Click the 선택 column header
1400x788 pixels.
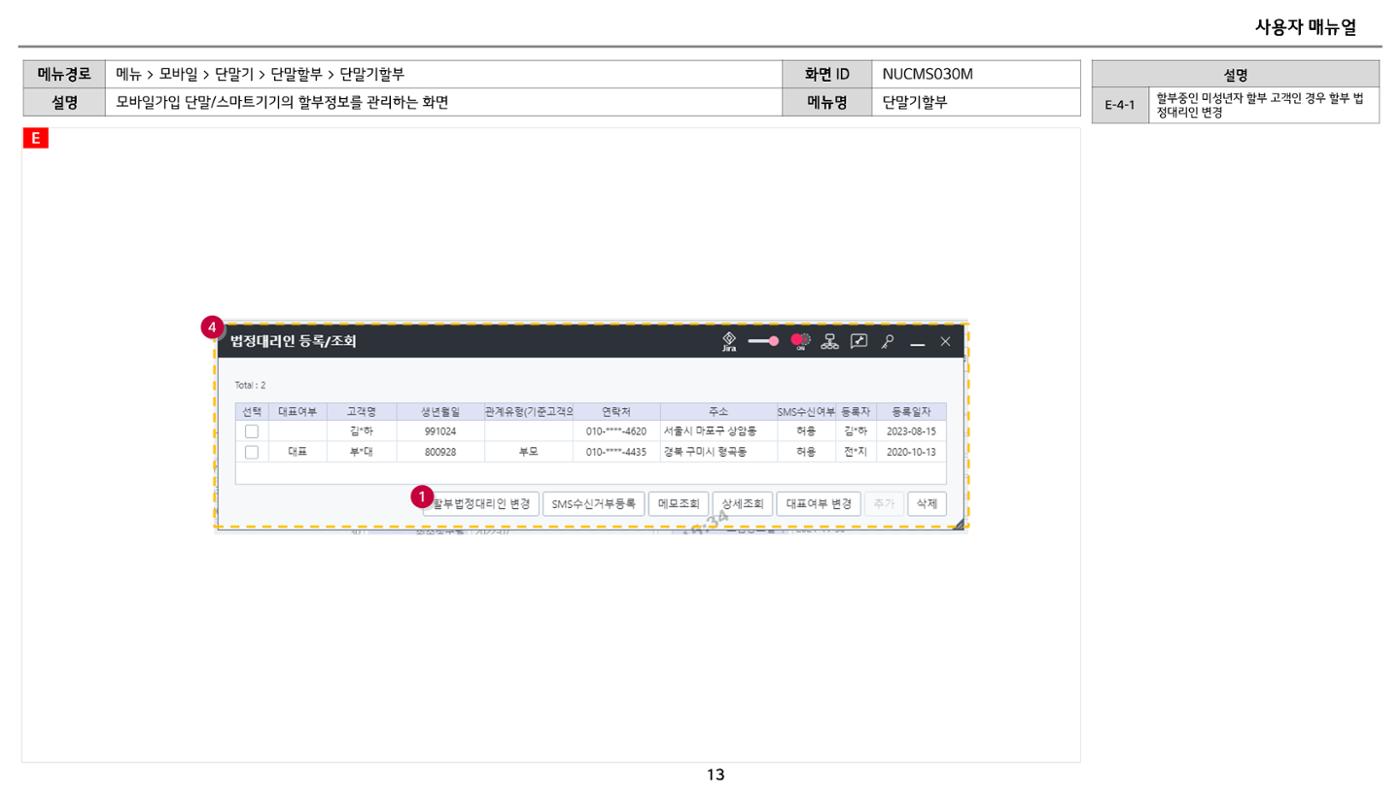[x=252, y=412]
